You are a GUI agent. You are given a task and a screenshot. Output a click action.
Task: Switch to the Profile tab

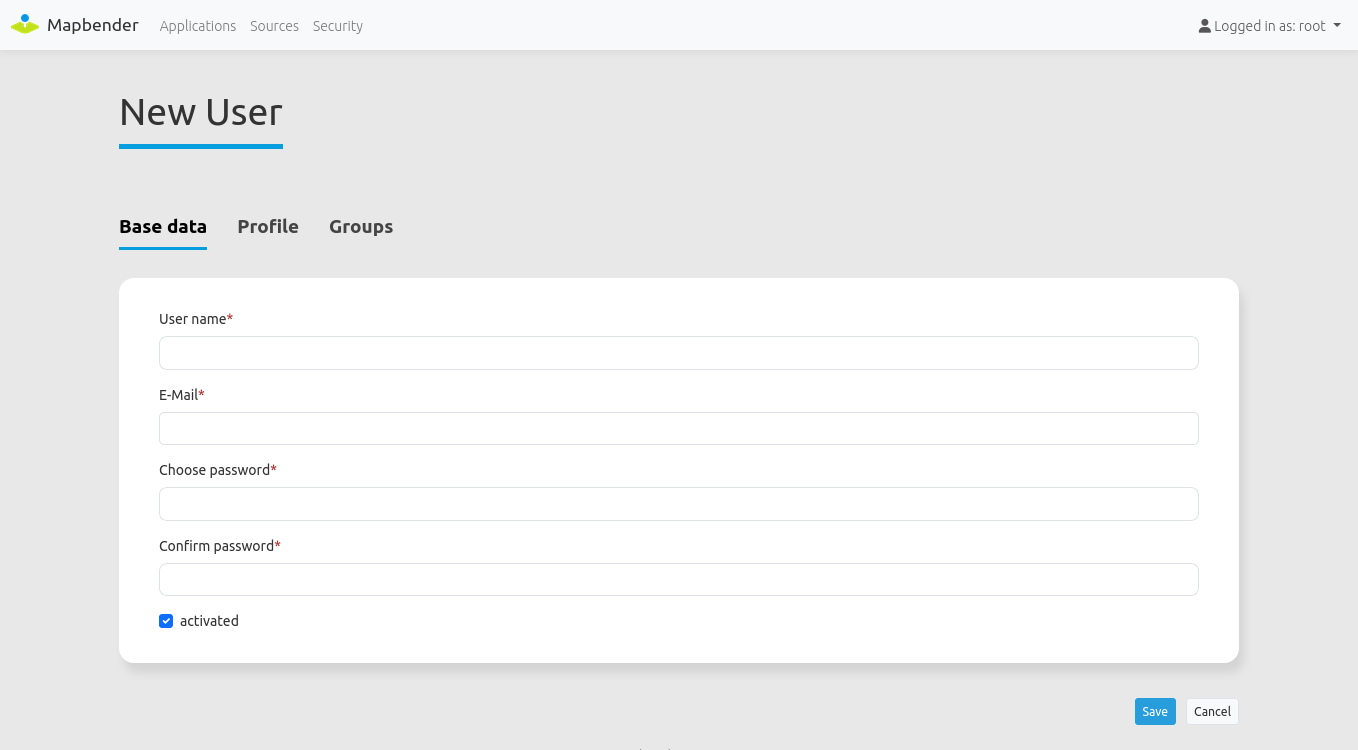pos(268,227)
